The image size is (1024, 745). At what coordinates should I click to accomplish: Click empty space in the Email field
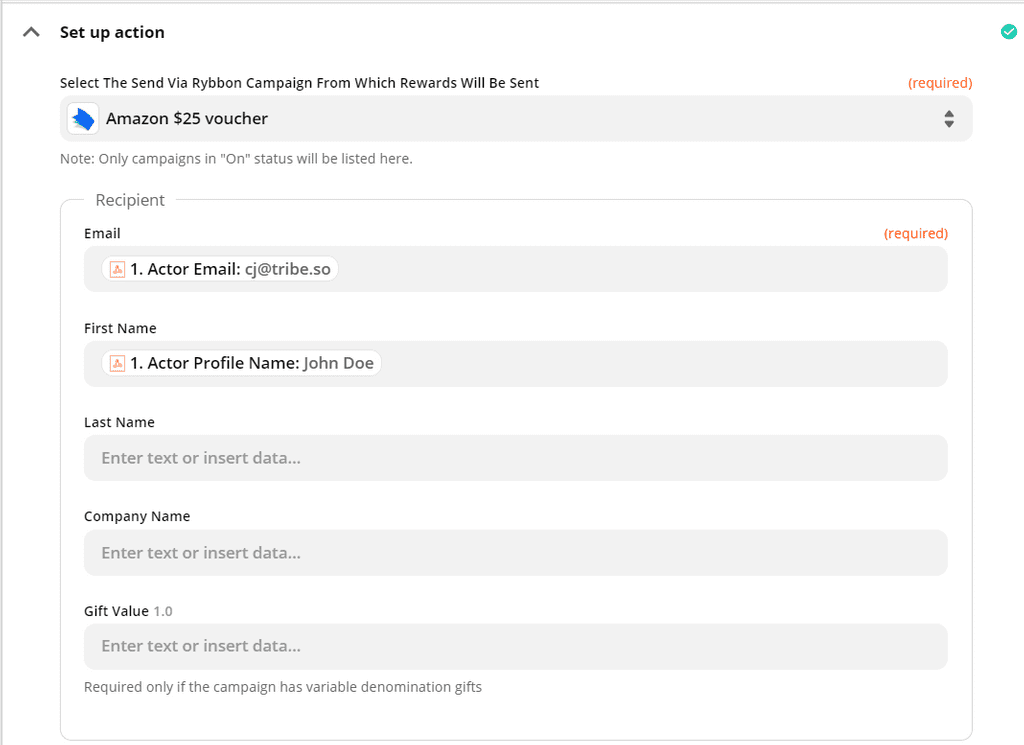pos(640,270)
